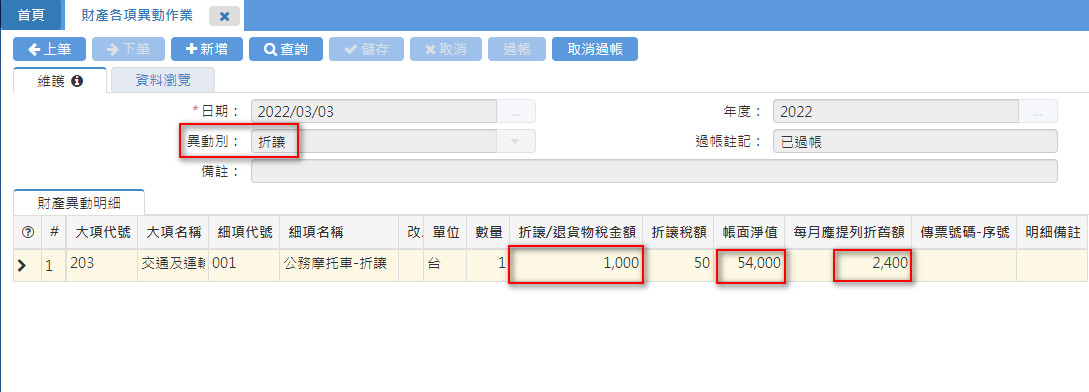Click the 改 column header
Viewport: 1089px width, 392px height.
point(411,232)
